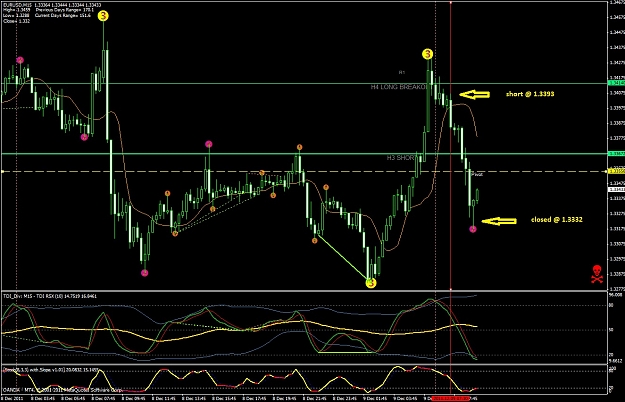Click the 8 Dec 19:45 time axis label
Image resolution: width=625 pixels, height=402 pixels.
pos(285,398)
